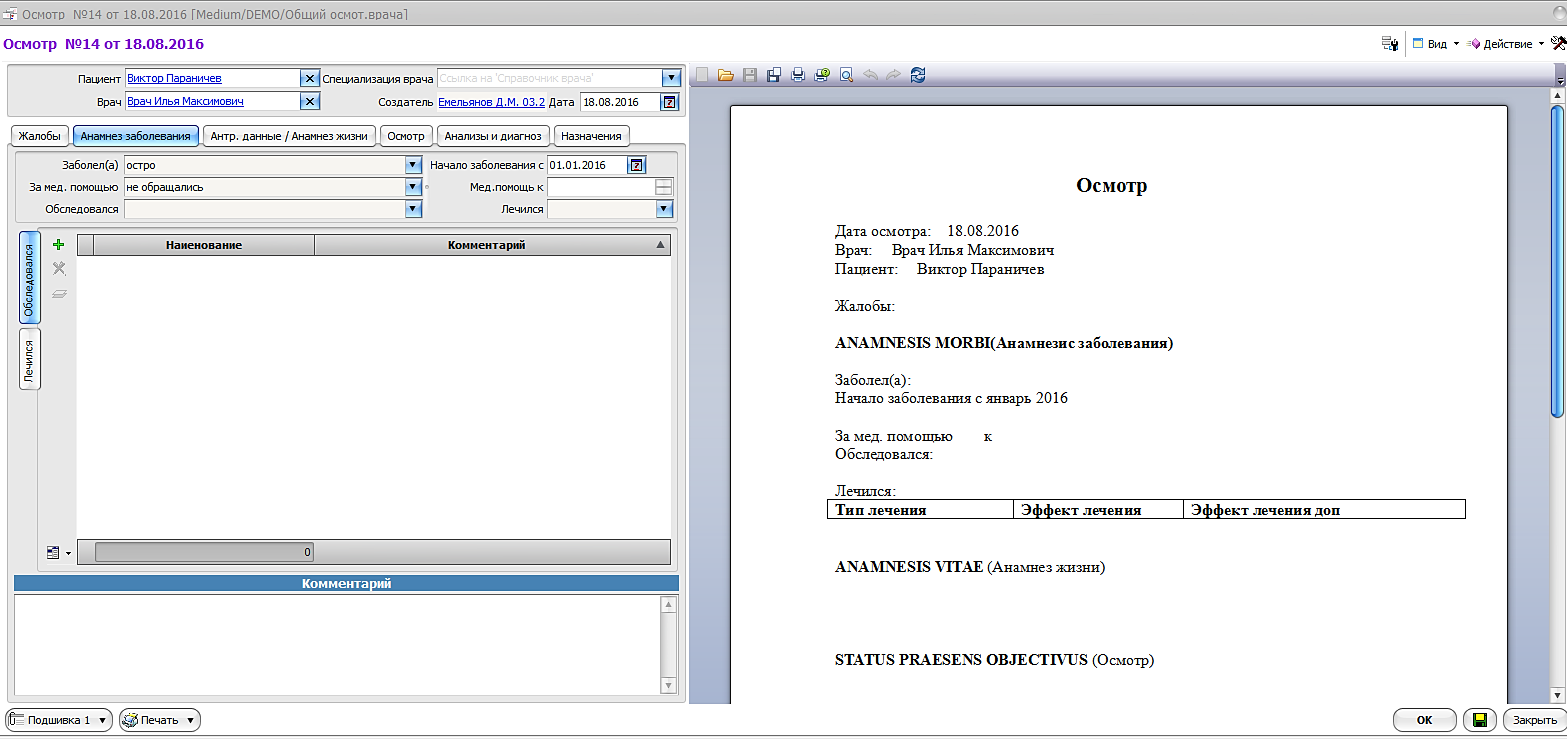Image resolution: width=1567 pixels, height=739 pixels.
Task: Open the Подшивка 1 dropdown
Action: point(59,720)
